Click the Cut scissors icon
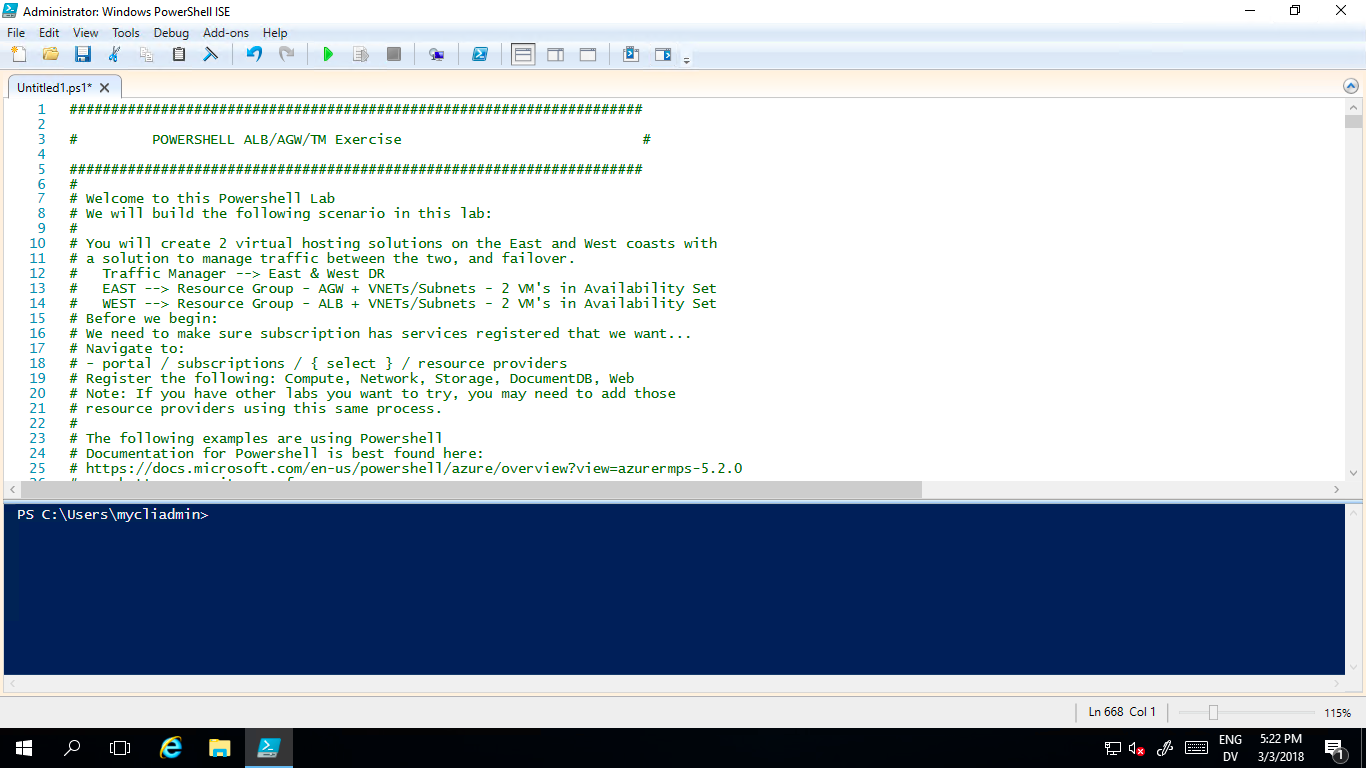Viewport: 1366px width, 768px height. [x=115, y=54]
